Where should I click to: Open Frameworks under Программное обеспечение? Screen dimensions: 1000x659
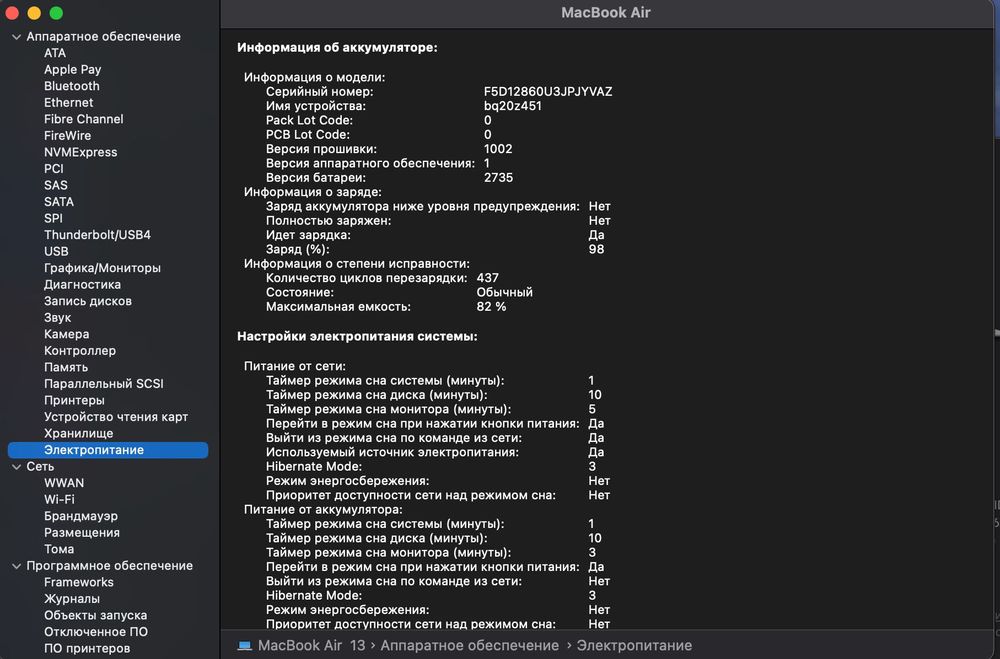point(78,582)
